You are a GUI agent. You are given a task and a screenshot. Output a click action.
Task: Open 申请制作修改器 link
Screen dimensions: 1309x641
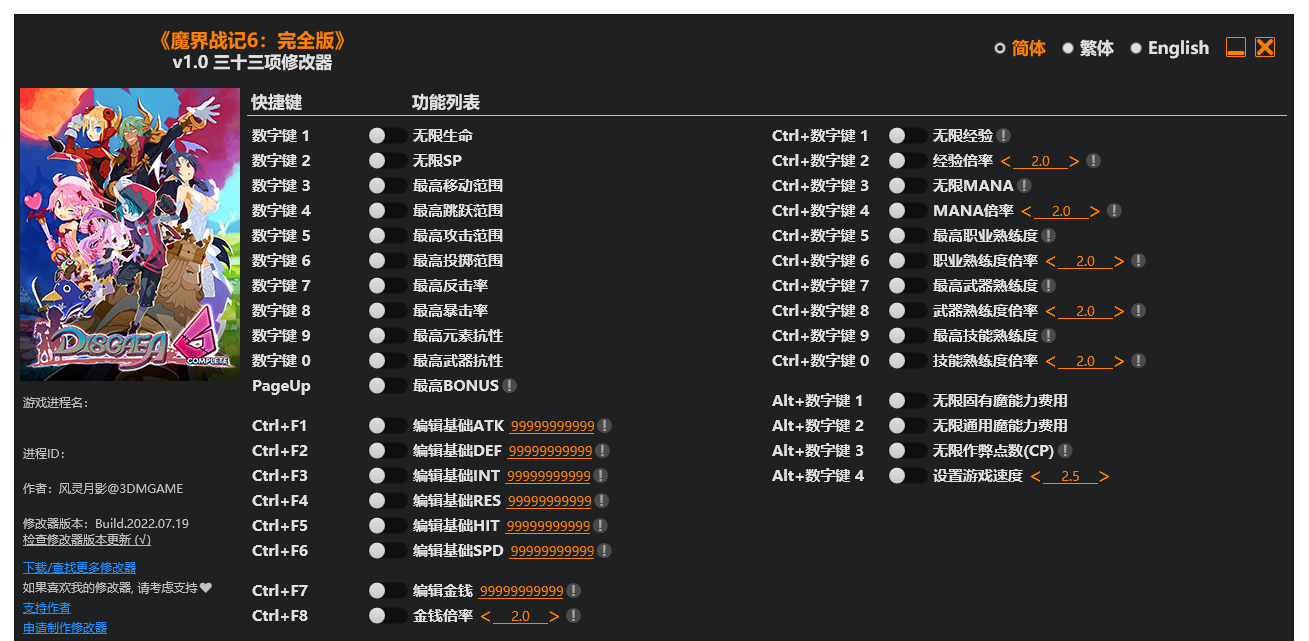tap(65, 627)
